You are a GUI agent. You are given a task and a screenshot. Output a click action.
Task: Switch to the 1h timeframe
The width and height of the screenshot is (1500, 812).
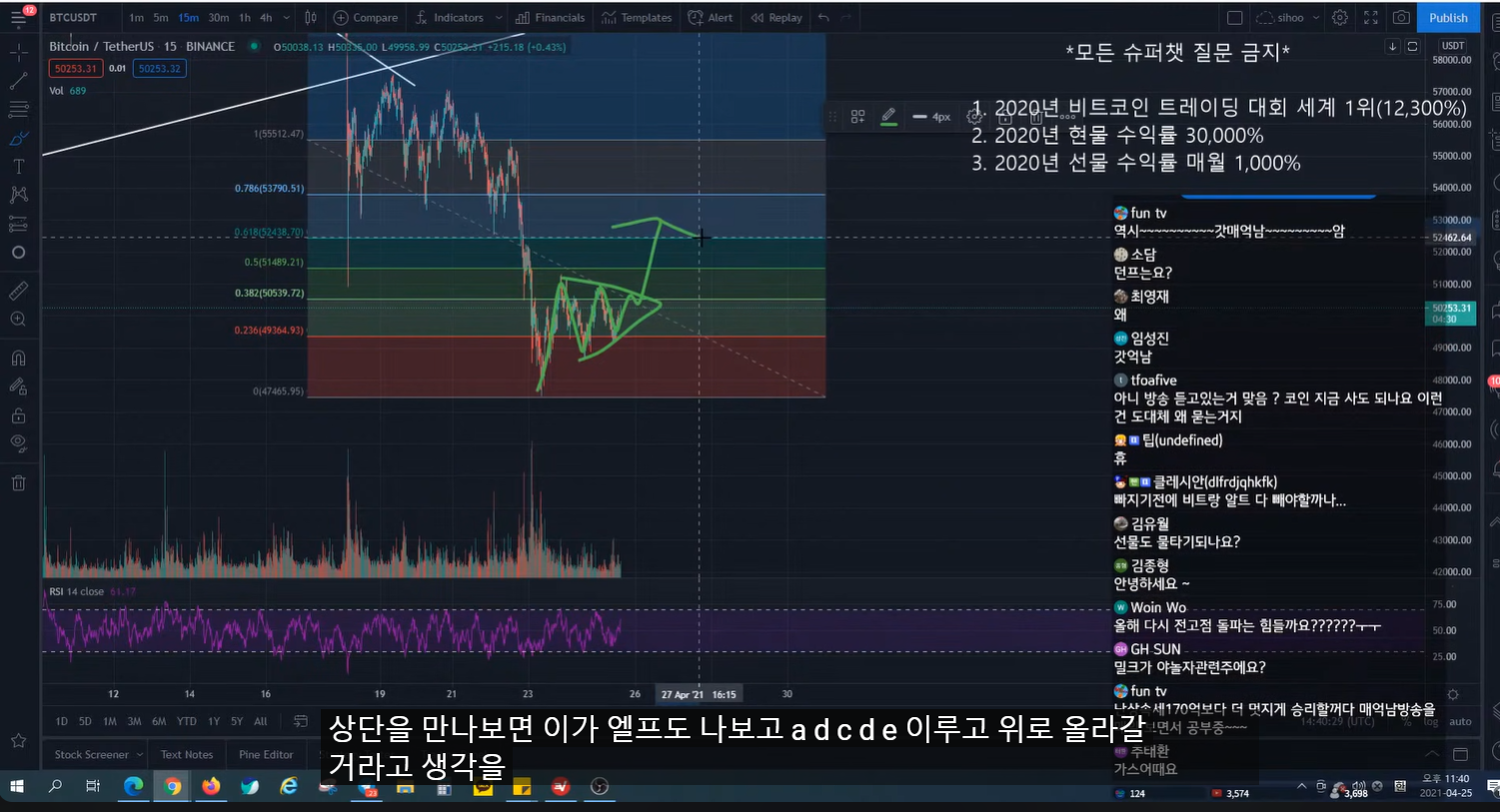coord(245,18)
